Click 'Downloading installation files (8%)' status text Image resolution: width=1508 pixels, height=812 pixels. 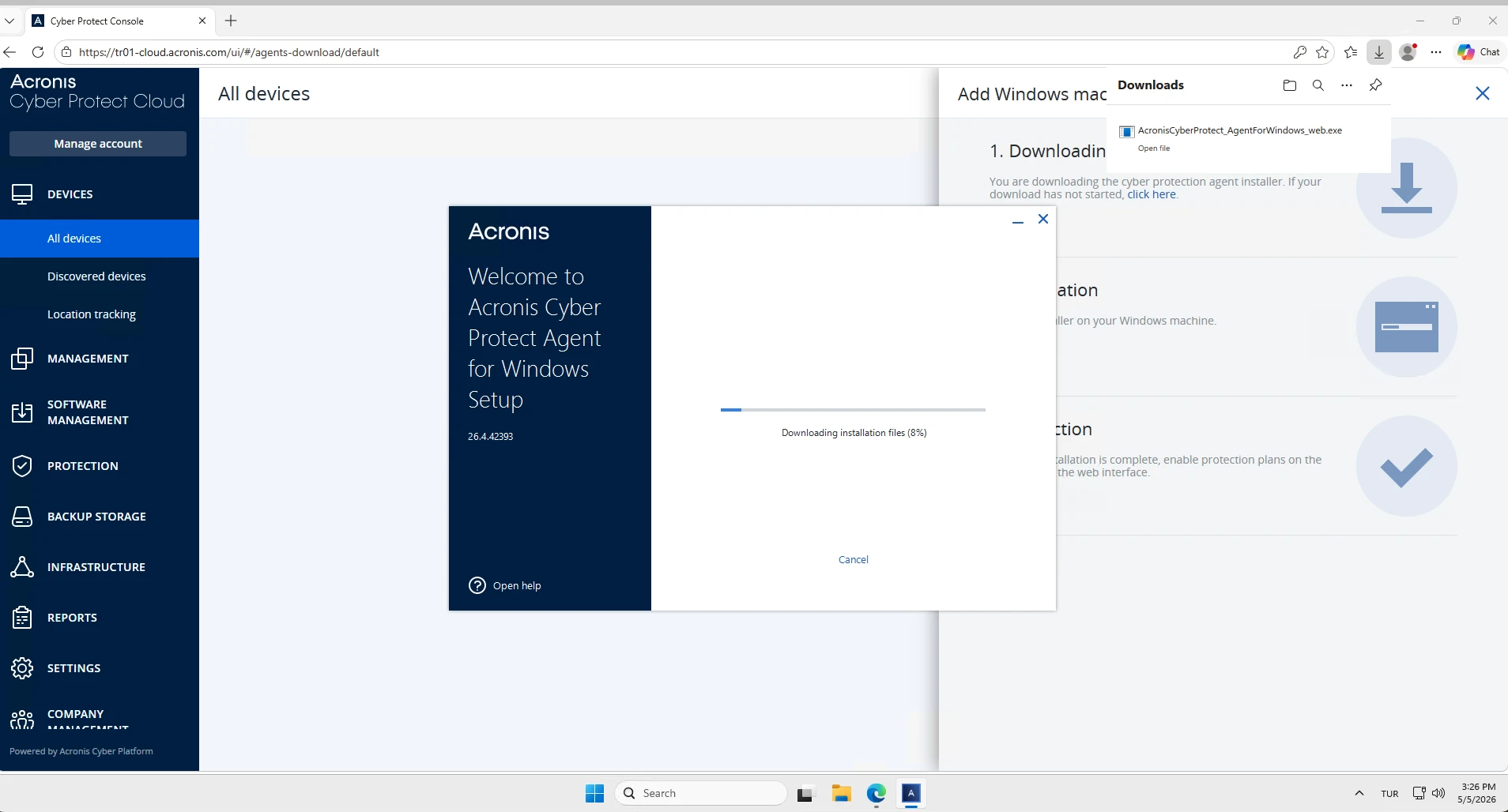tap(854, 433)
